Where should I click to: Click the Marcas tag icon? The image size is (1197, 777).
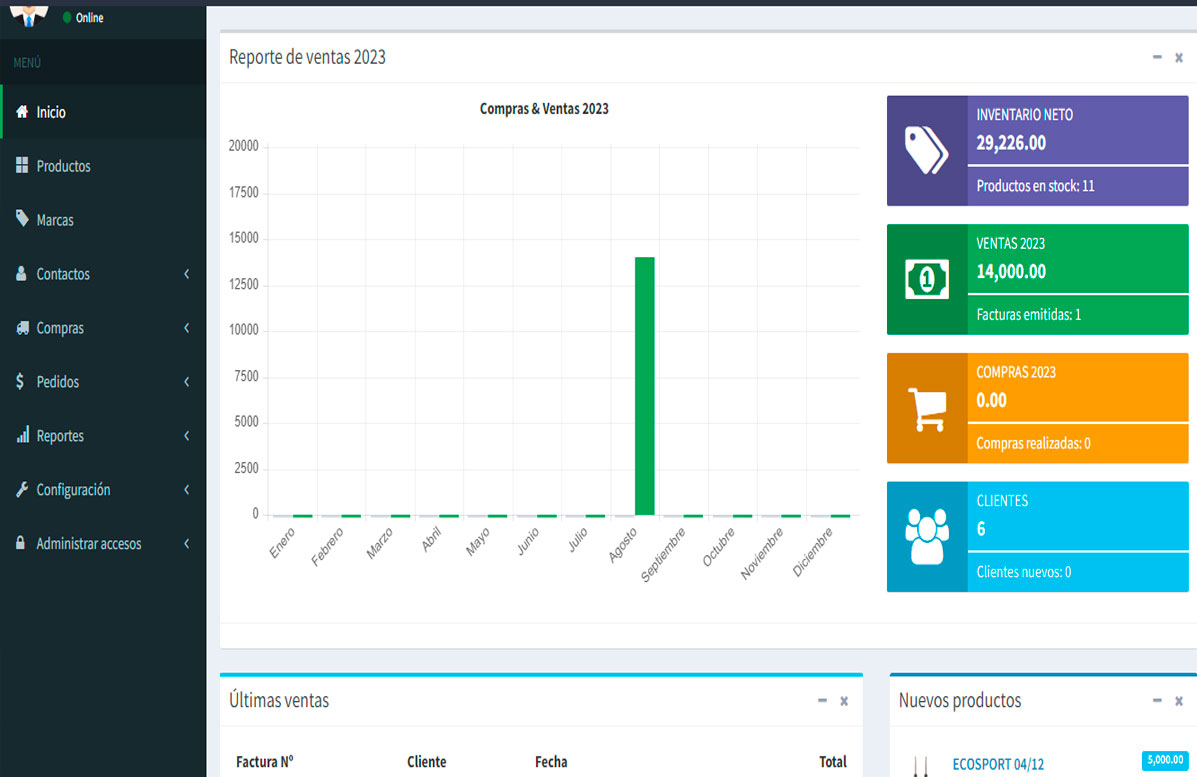(x=22, y=219)
